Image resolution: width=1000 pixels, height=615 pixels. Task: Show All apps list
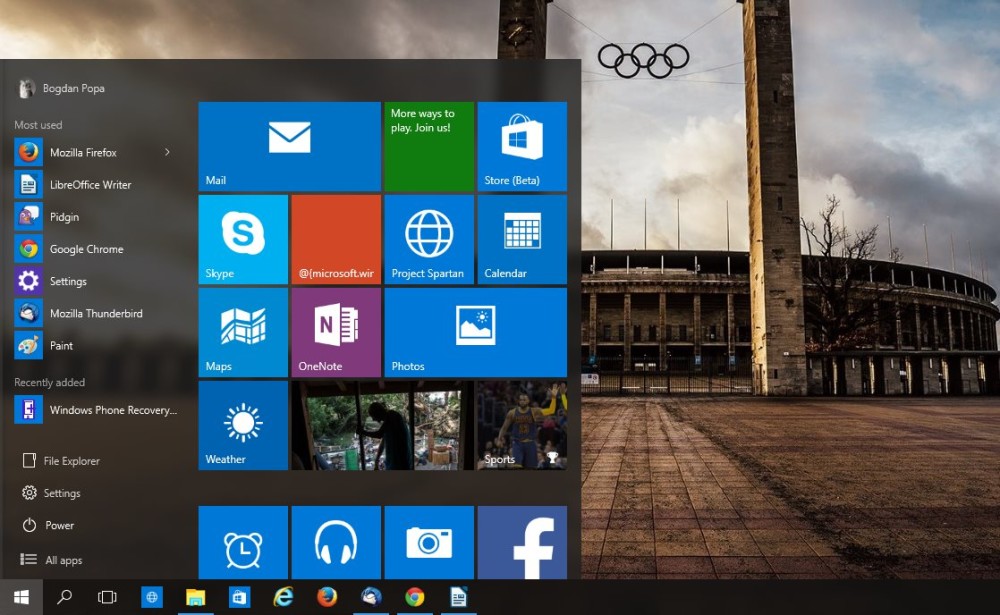51,559
